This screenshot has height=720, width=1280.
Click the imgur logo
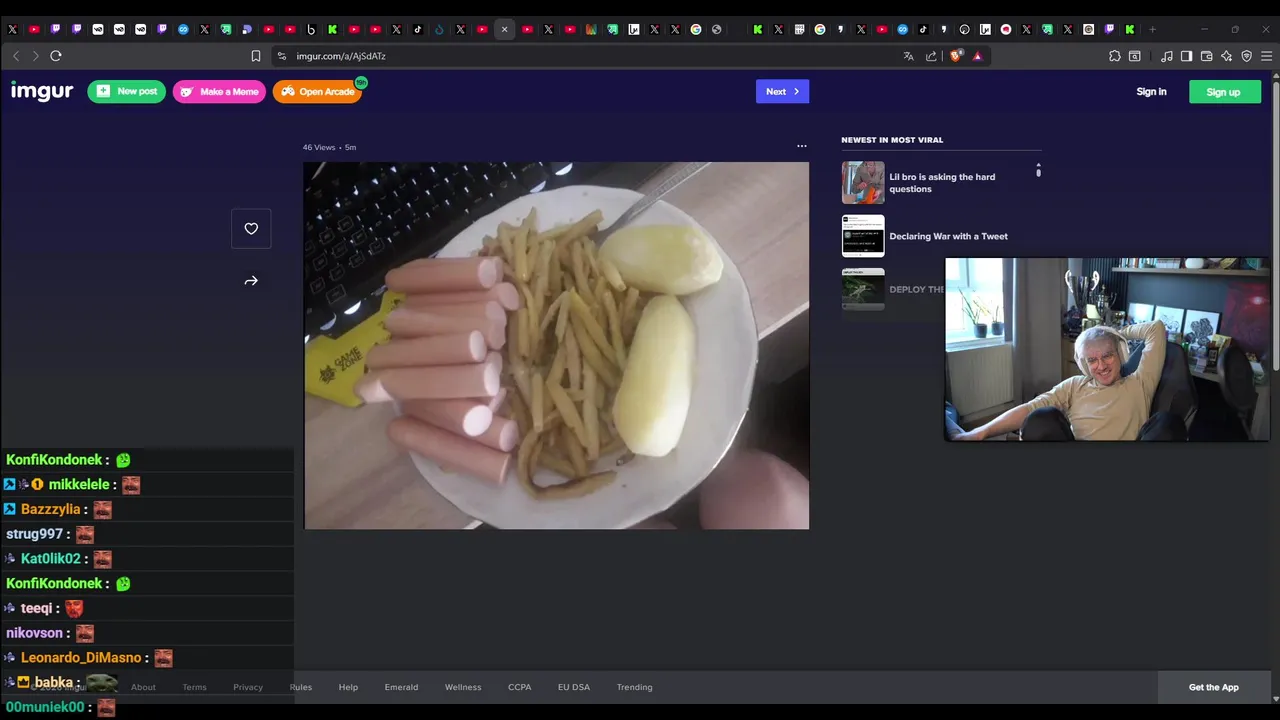point(42,91)
